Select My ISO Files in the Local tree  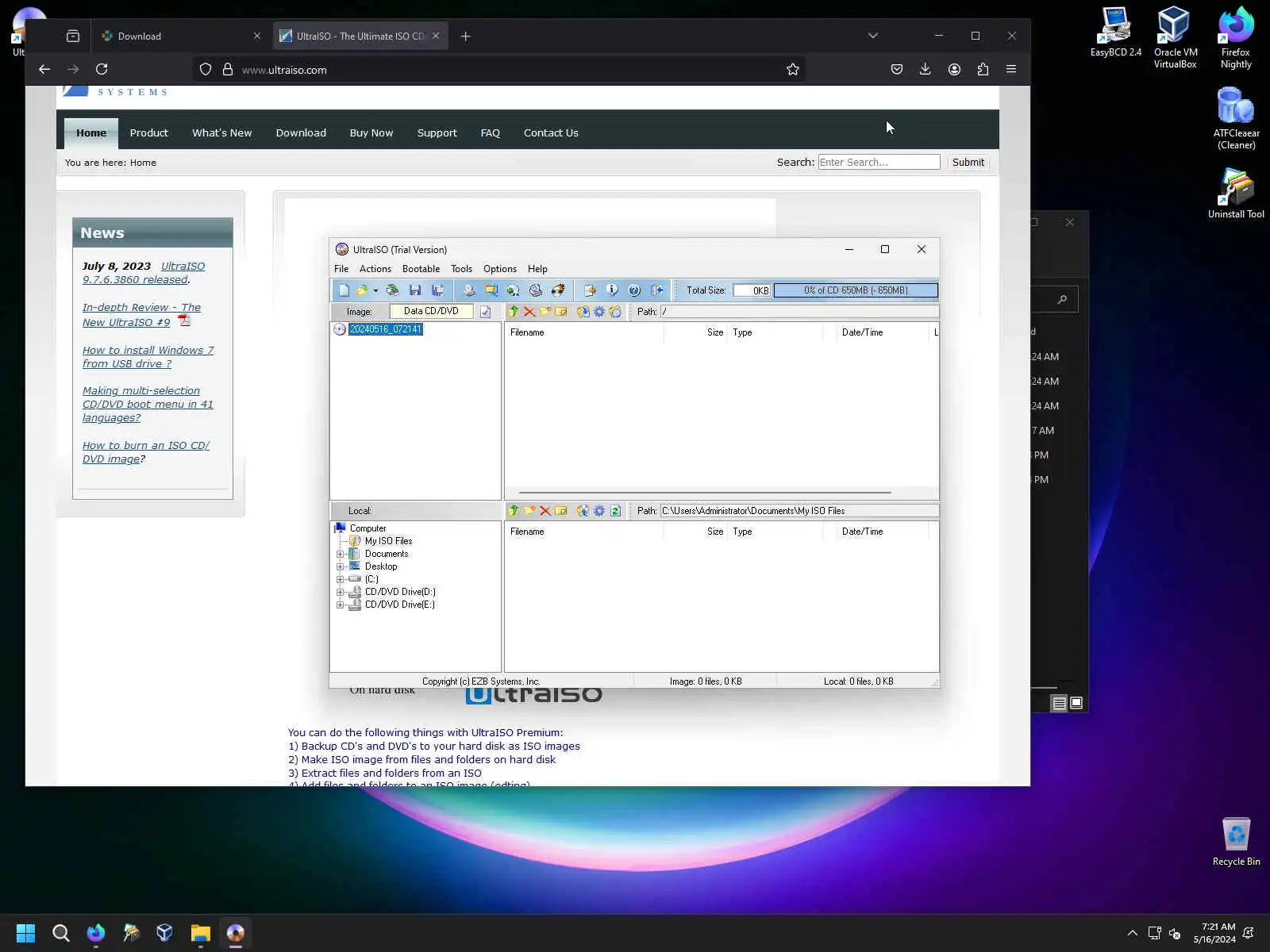pos(388,542)
